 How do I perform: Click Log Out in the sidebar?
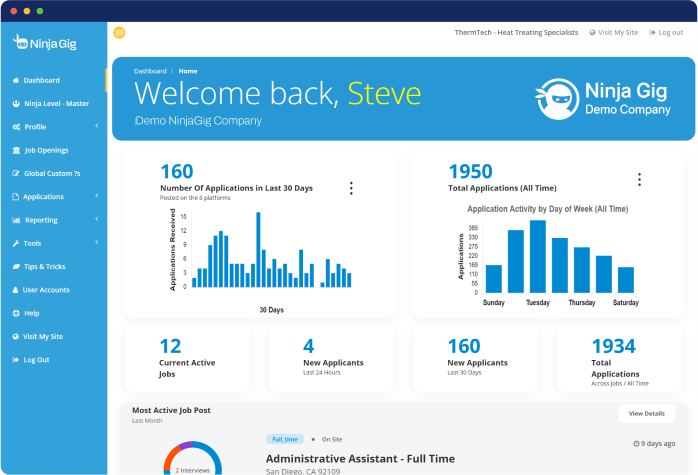36,360
